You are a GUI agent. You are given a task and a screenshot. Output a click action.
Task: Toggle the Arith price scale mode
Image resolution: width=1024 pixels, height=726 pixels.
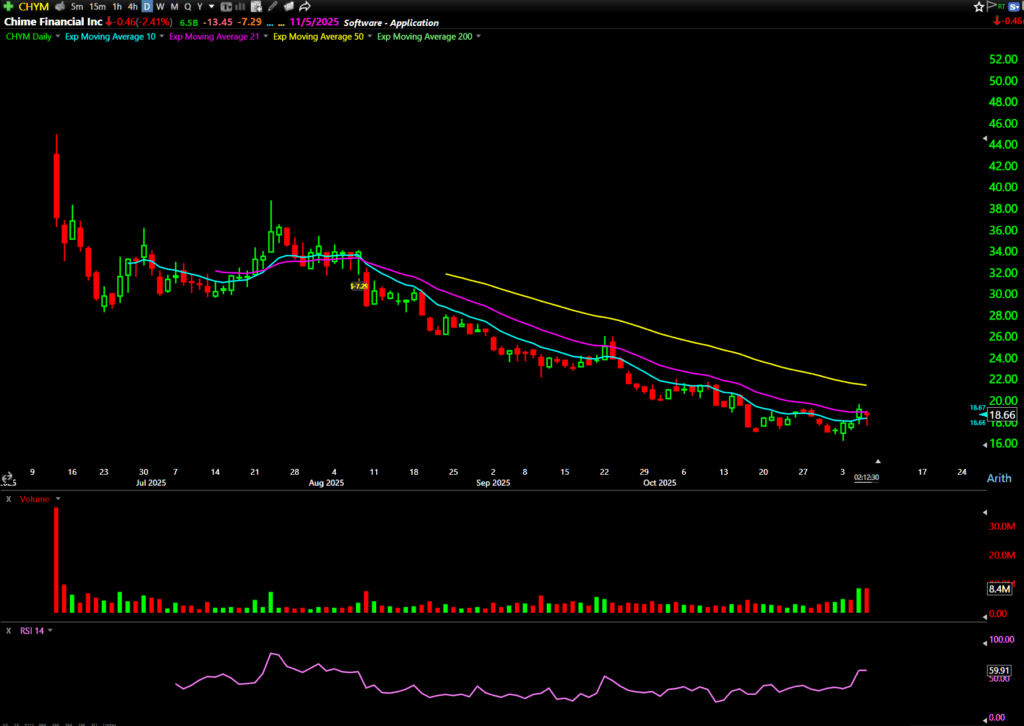(x=1000, y=479)
